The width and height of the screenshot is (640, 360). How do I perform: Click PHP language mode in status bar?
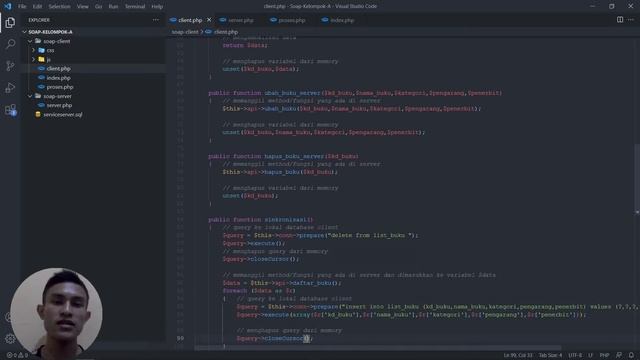click(604, 356)
